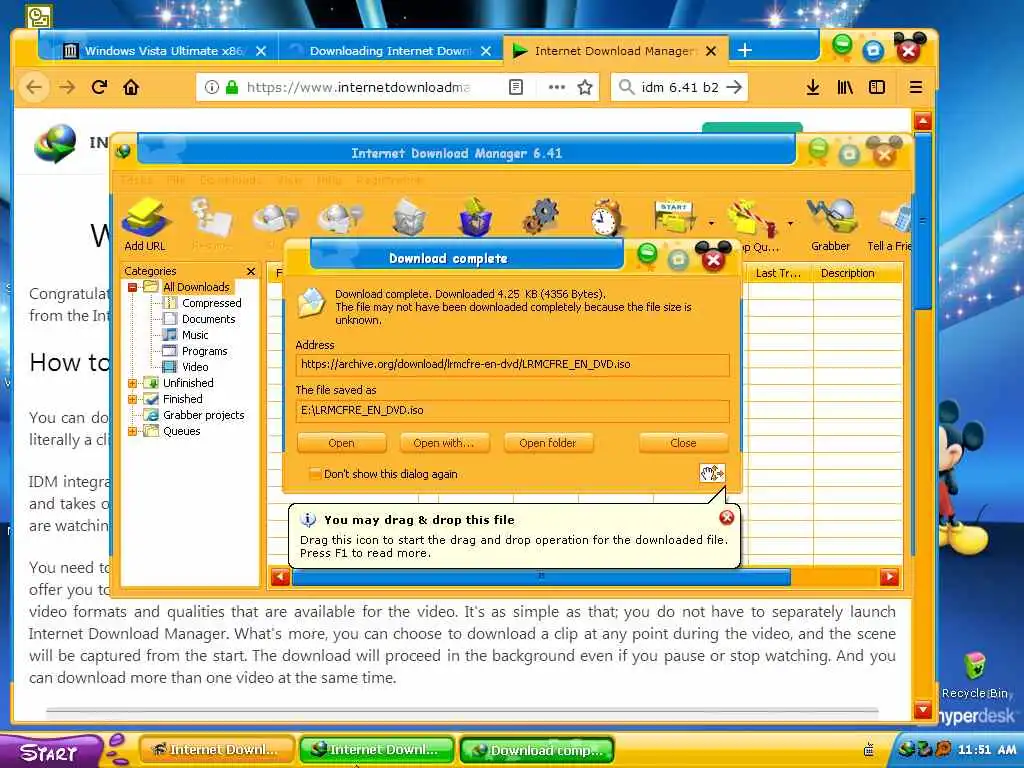Reload the page in Firefox
The width and height of the screenshot is (1024, 768).
99,87
